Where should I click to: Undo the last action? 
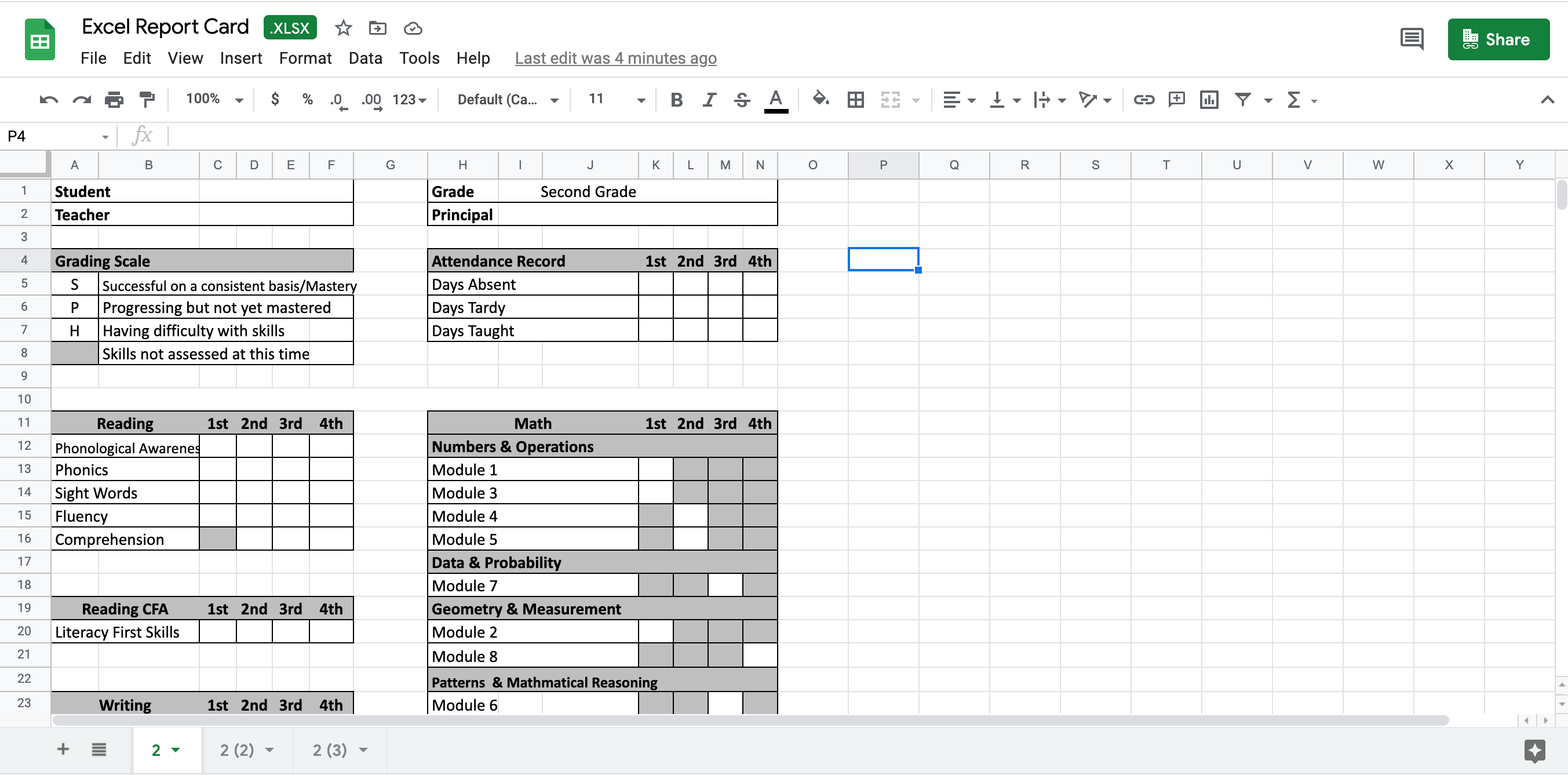(x=48, y=99)
